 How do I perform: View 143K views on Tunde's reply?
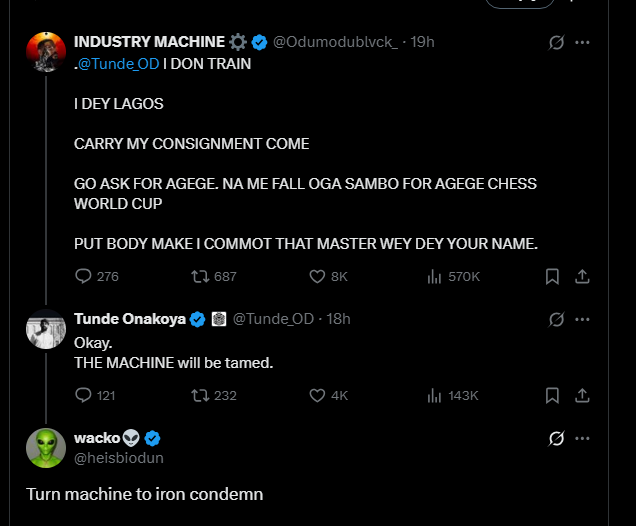point(435,395)
